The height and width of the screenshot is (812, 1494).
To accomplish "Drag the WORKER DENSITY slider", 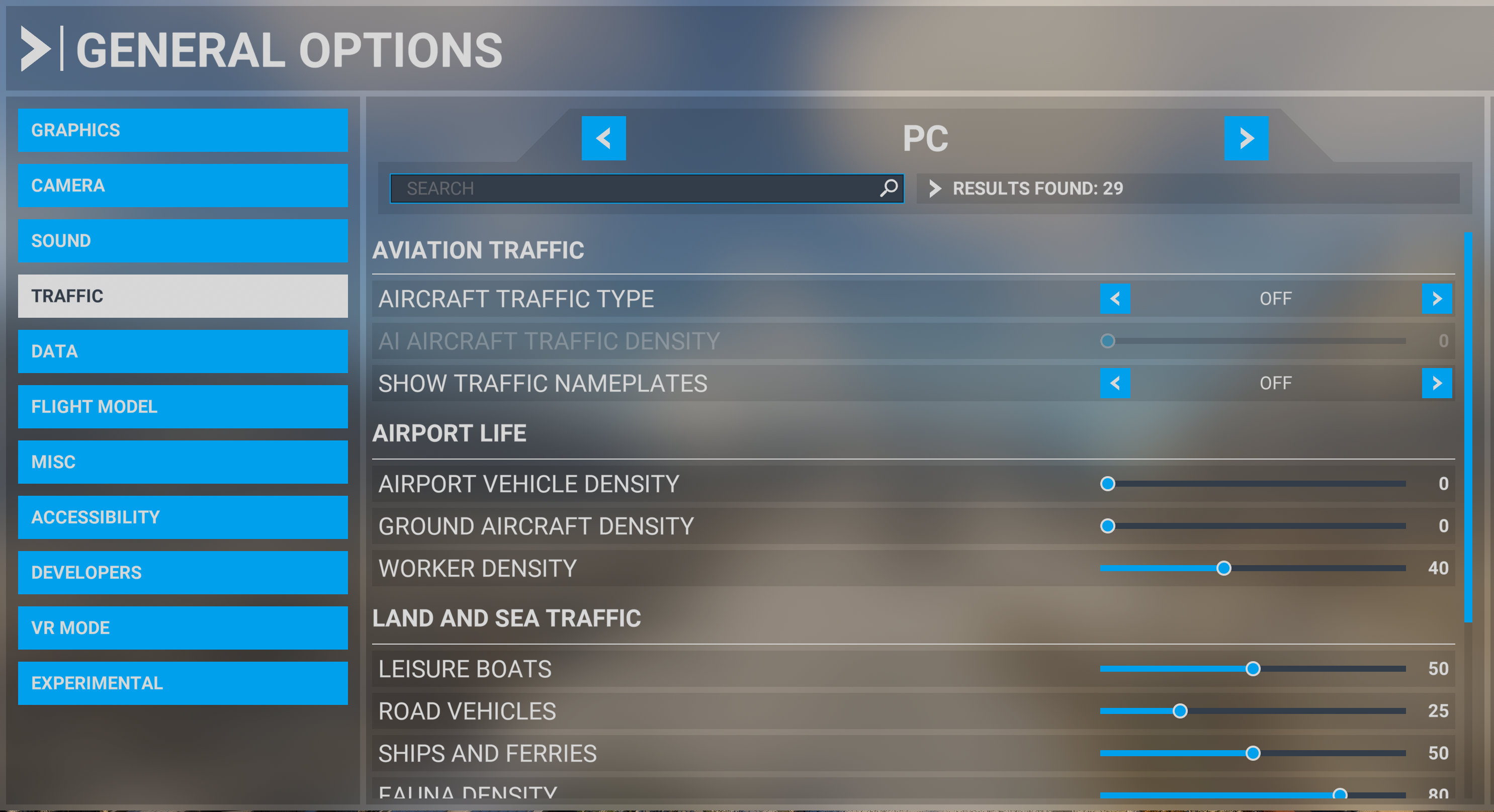I will pyautogui.click(x=1223, y=568).
